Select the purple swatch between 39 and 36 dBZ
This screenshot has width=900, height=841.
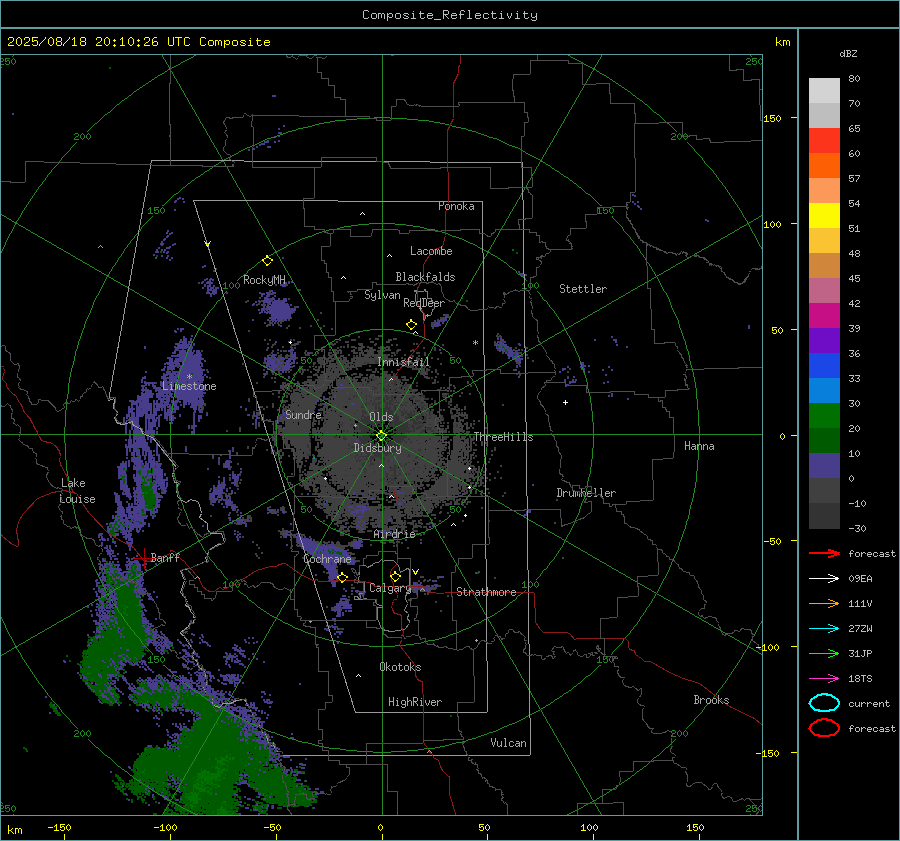pyautogui.click(x=824, y=340)
